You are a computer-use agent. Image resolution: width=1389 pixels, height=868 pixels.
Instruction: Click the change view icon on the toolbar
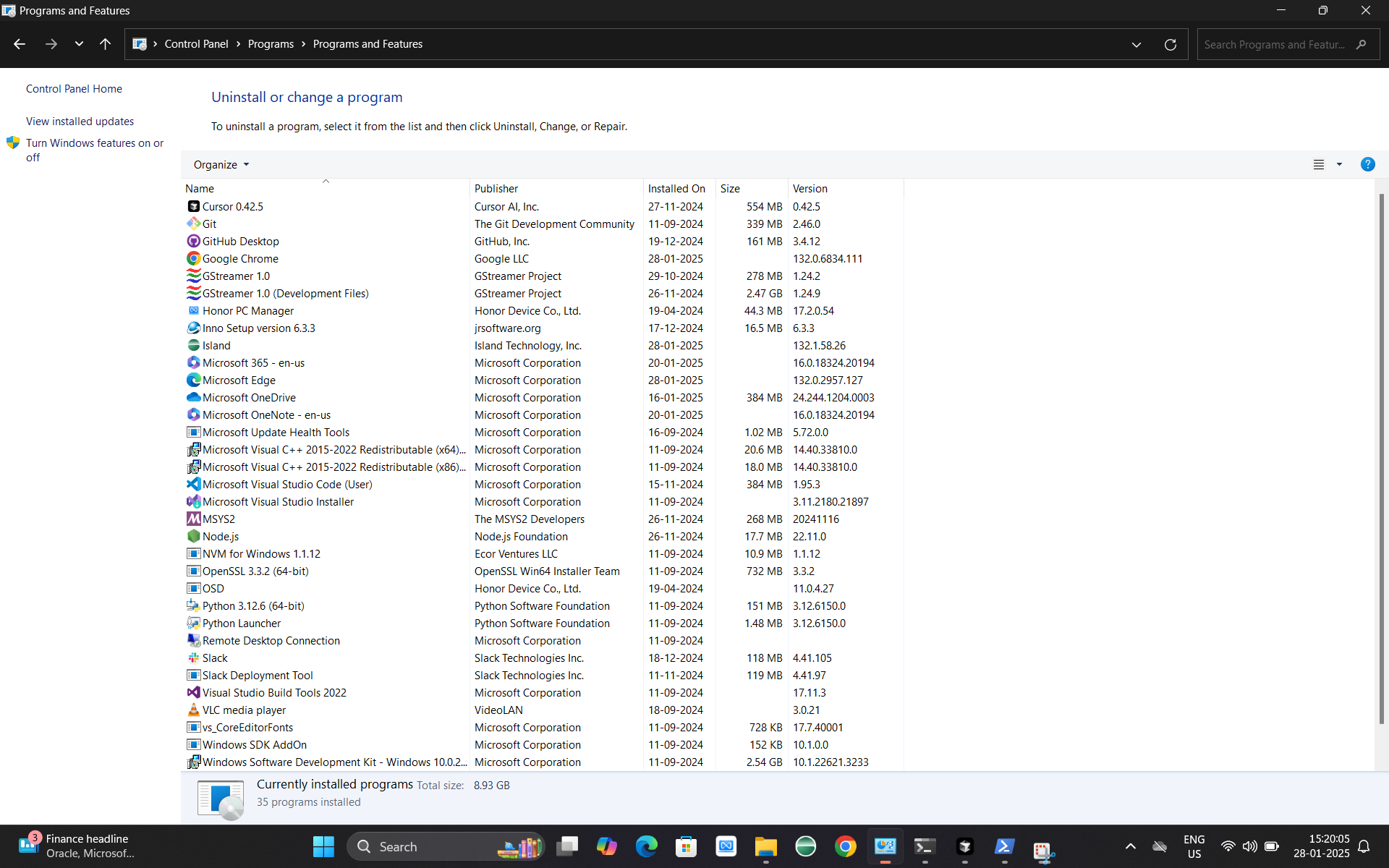pos(1320,164)
